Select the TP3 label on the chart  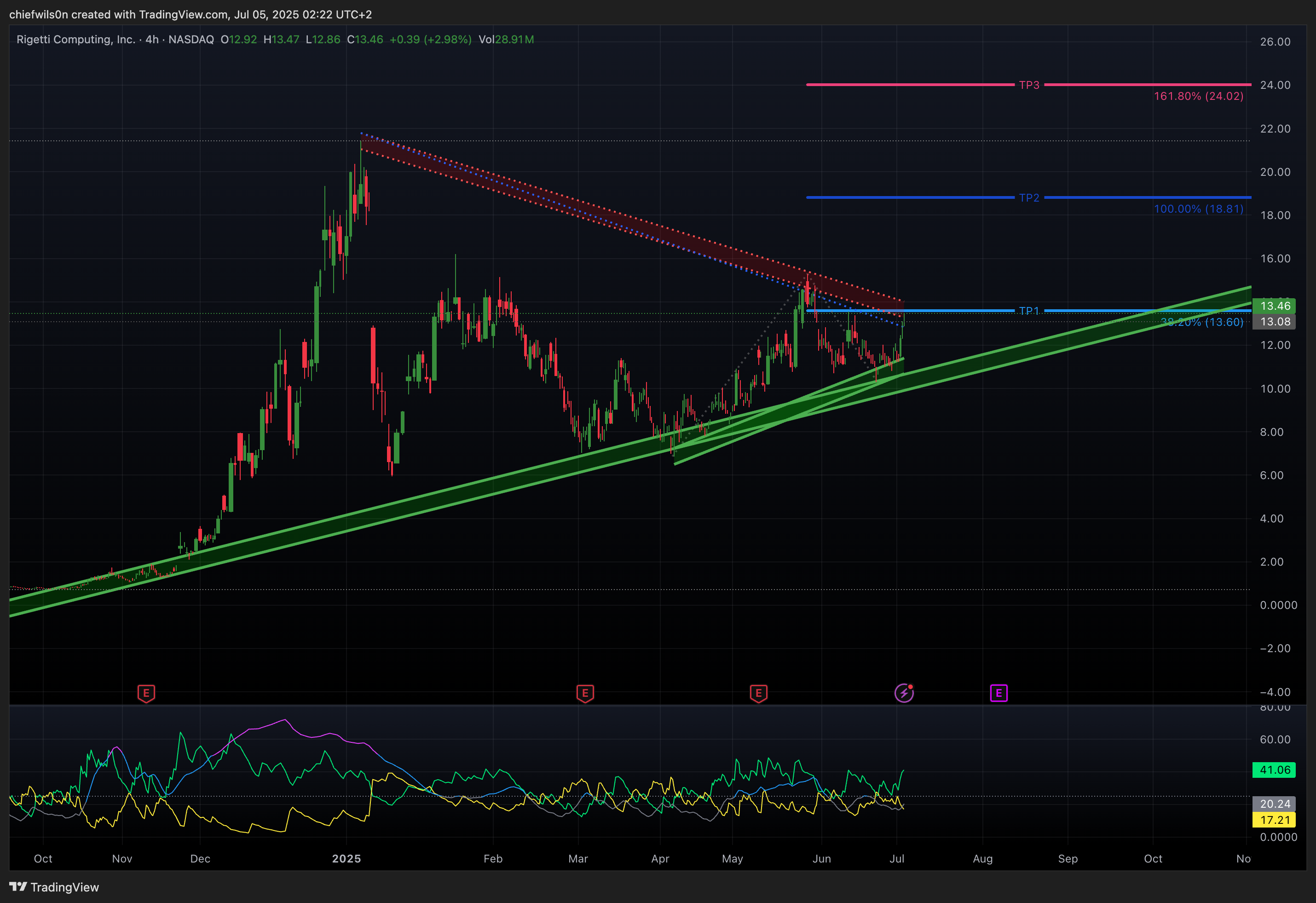click(x=1029, y=85)
